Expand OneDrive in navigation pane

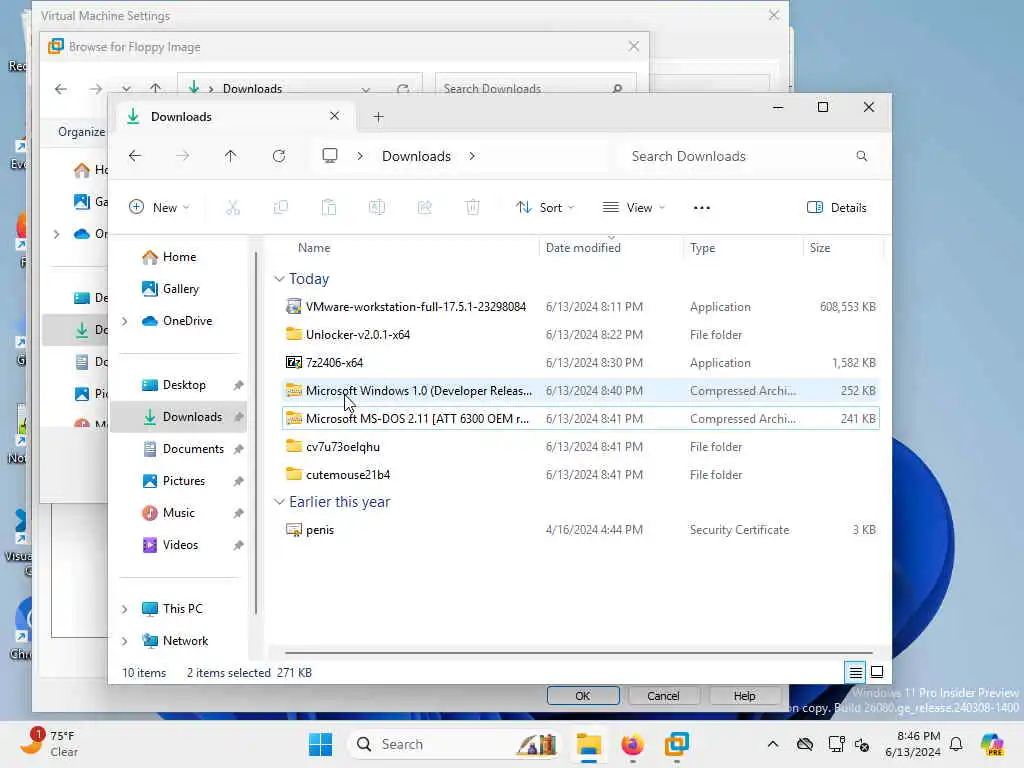[x=125, y=321]
